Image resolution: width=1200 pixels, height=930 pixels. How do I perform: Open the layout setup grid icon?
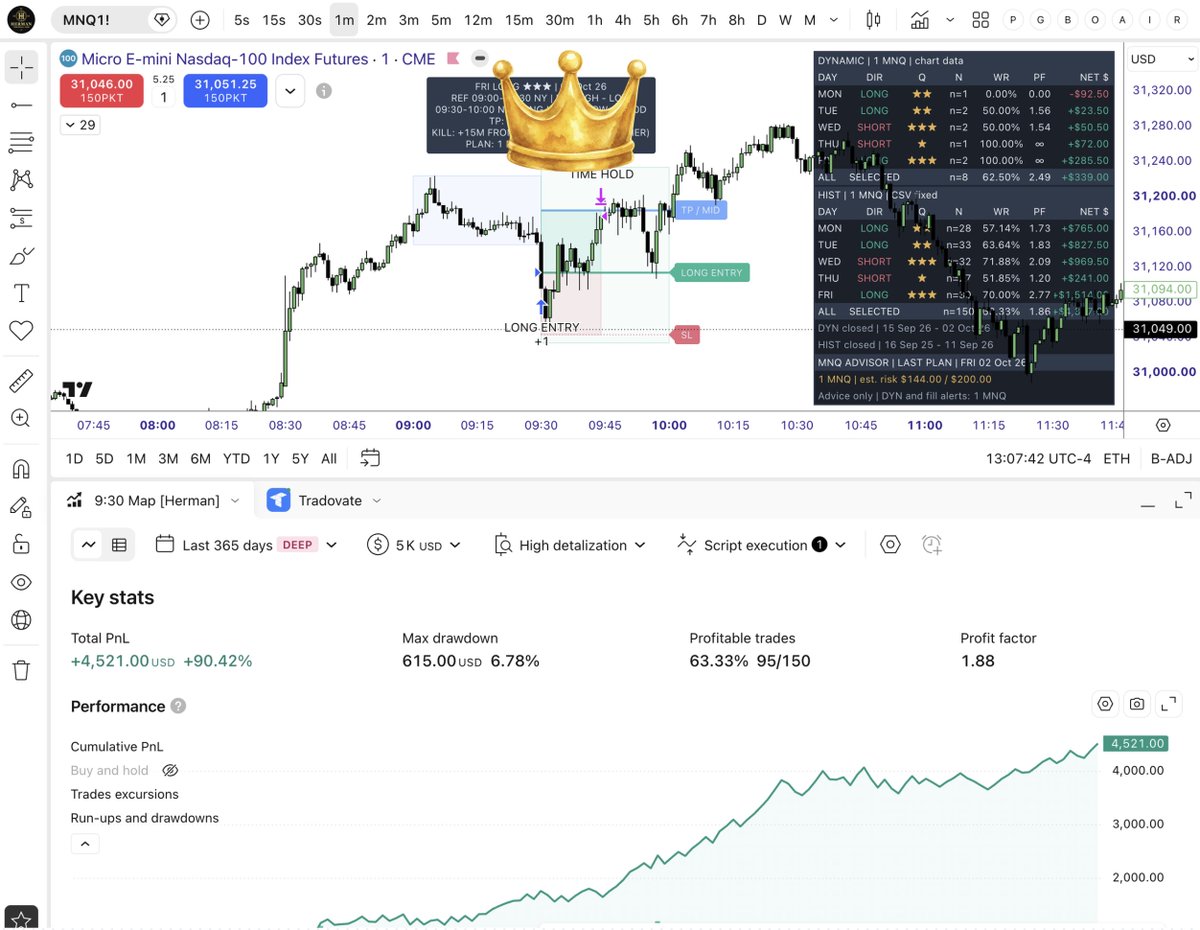pos(981,20)
